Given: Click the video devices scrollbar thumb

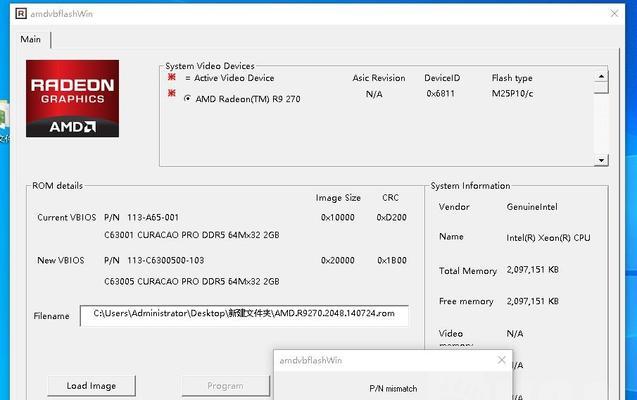Looking at the screenshot, I should tap(601, 88).
